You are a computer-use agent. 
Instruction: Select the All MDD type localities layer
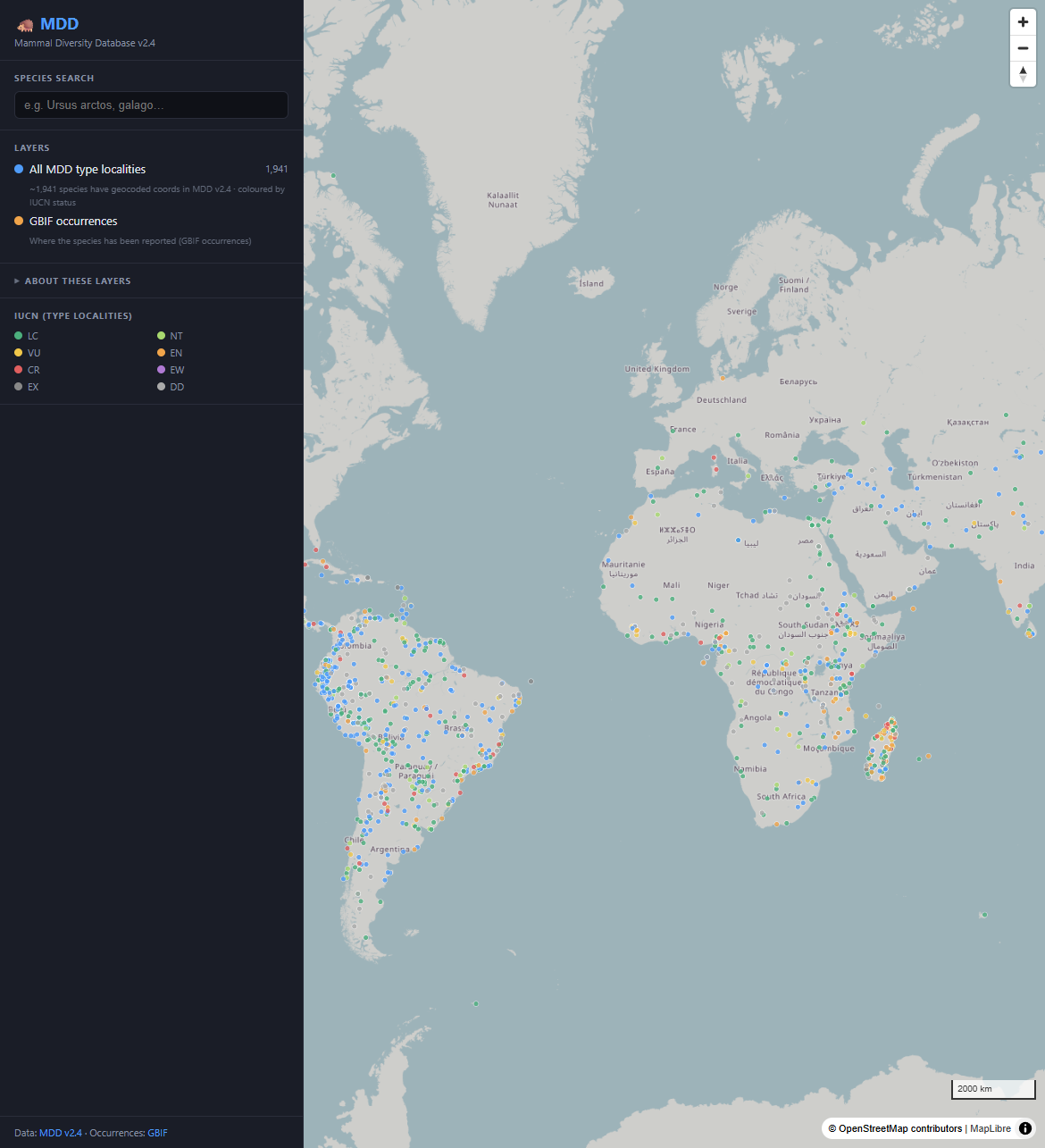pos(151,169)
